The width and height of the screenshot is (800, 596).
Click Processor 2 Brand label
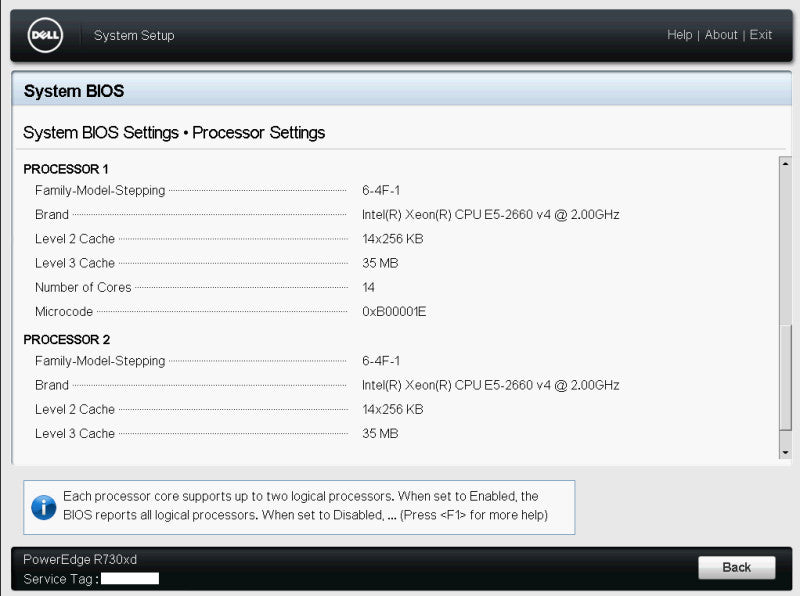click(x=52, y=385)
